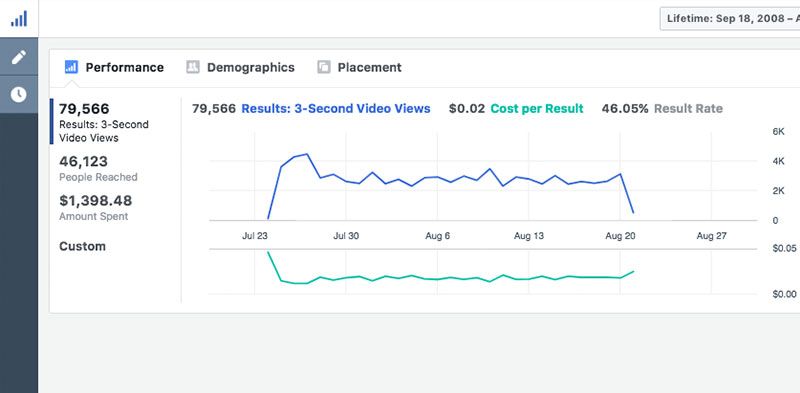The height and width of the screenshot is (393, 800).
Task: Open the pencil edit icon in sidebar
Action: [x=19, y=57]
